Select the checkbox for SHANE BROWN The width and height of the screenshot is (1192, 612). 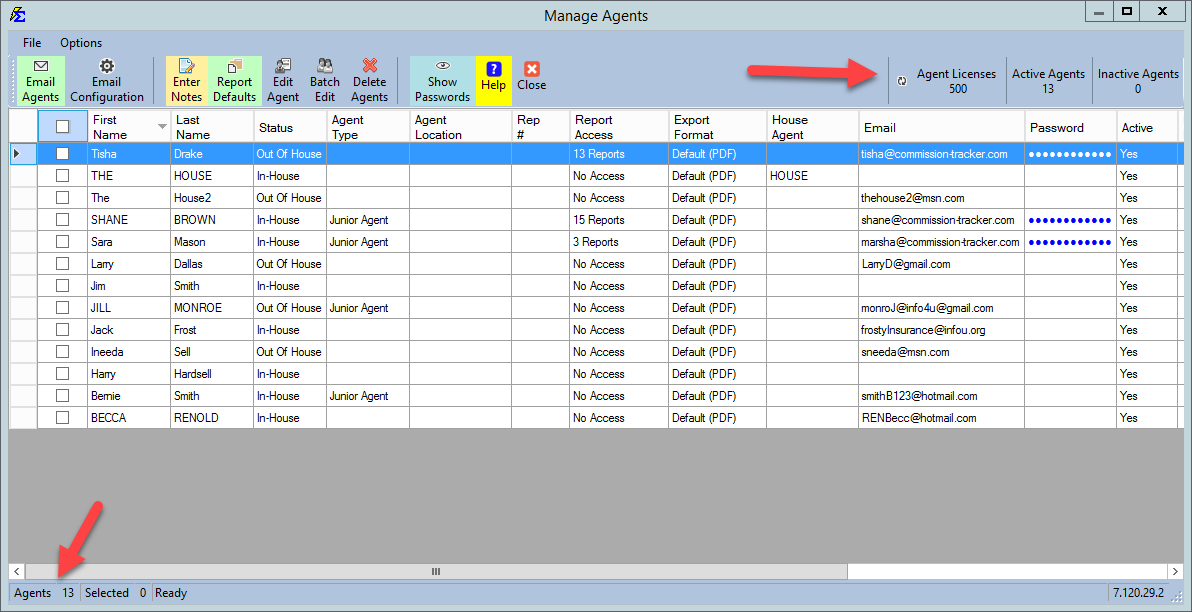click(63, 220)
